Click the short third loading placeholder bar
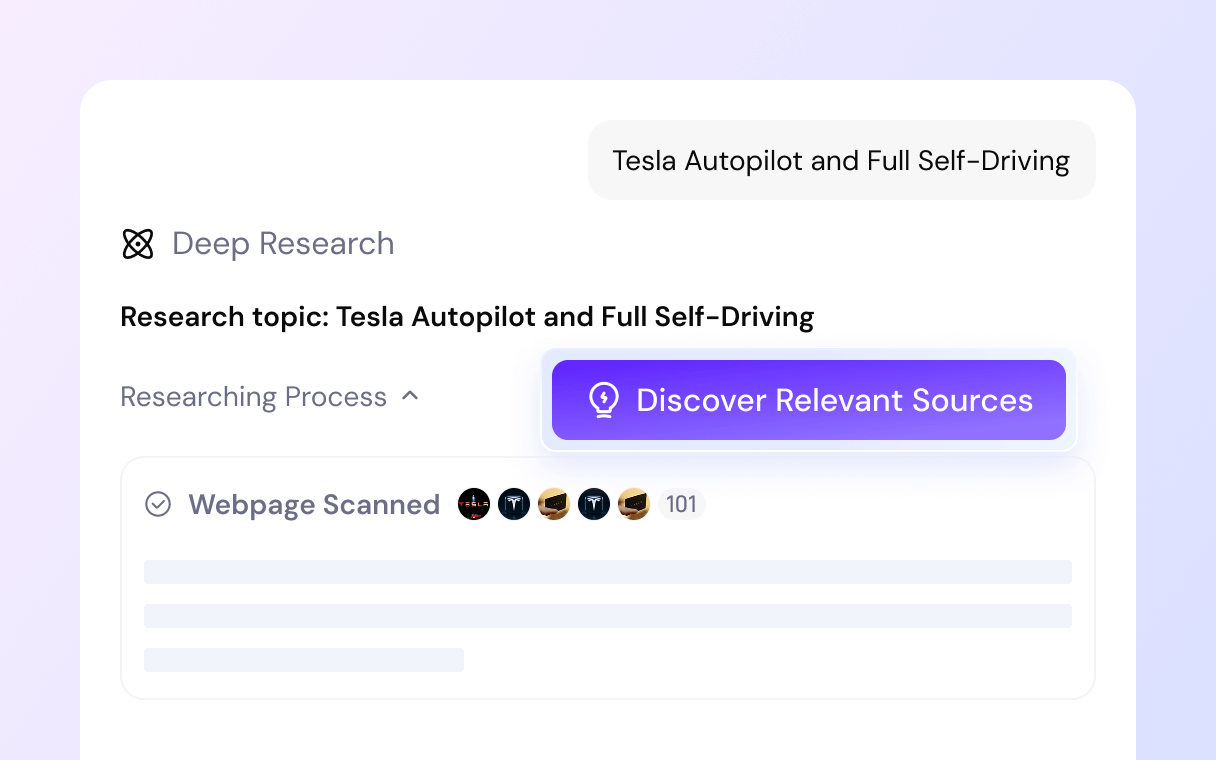 304,660
